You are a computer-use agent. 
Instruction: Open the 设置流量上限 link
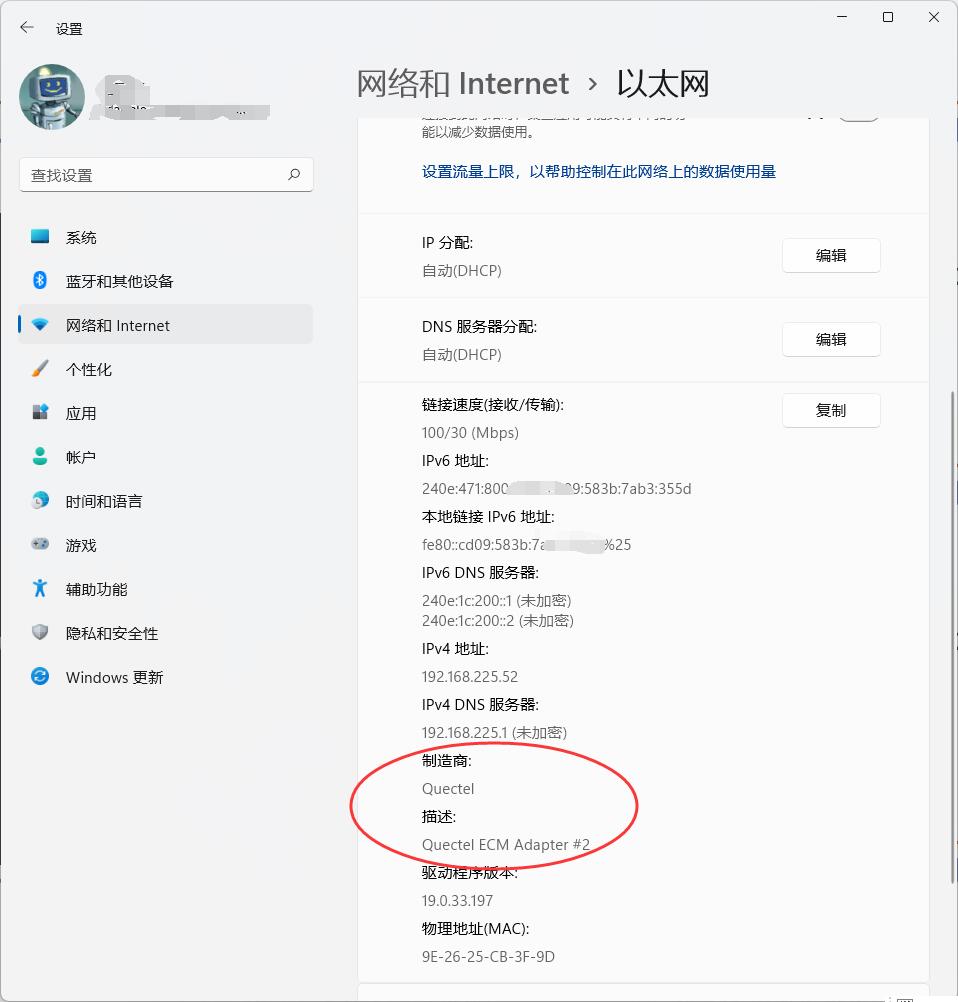pos(598,171)
